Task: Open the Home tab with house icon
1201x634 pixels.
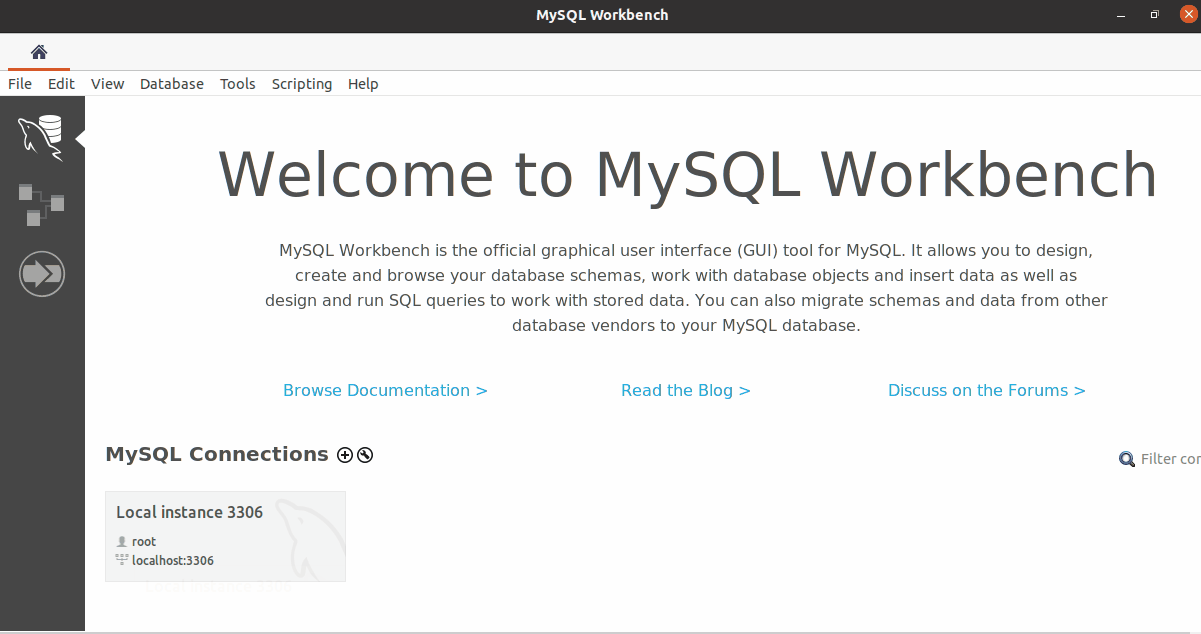Action: pyautogui.click(x=39, y=52)
